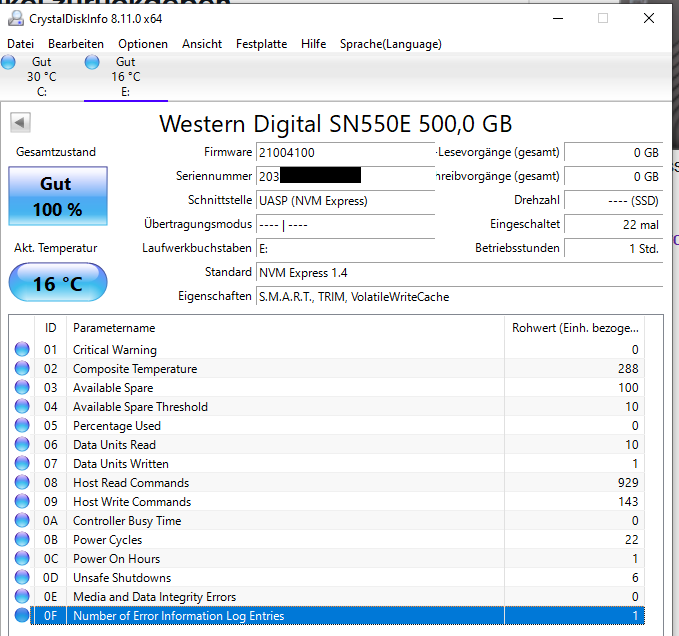Click the status orb for Host Write Commands
Viewport: 679px width, 636px height.
click(22, 501)
